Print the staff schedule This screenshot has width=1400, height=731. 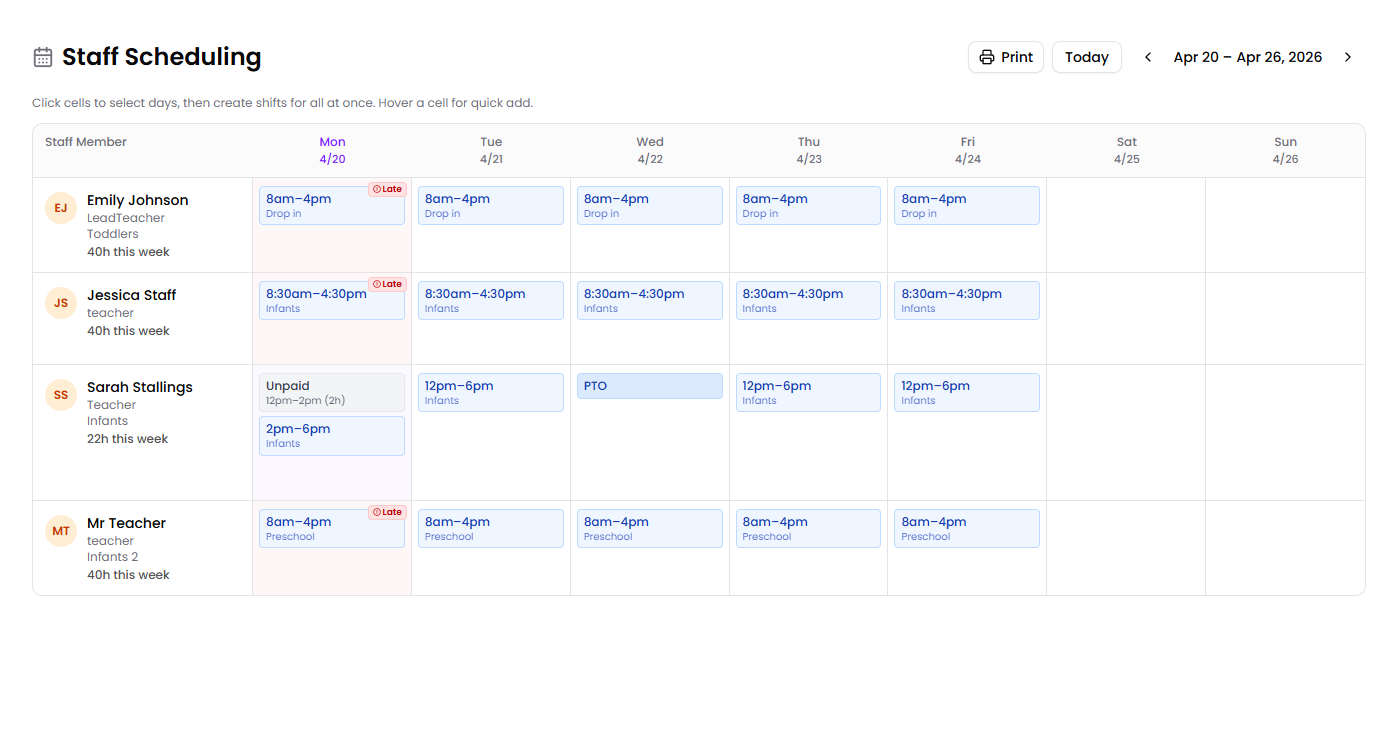tap(1006, 57)
